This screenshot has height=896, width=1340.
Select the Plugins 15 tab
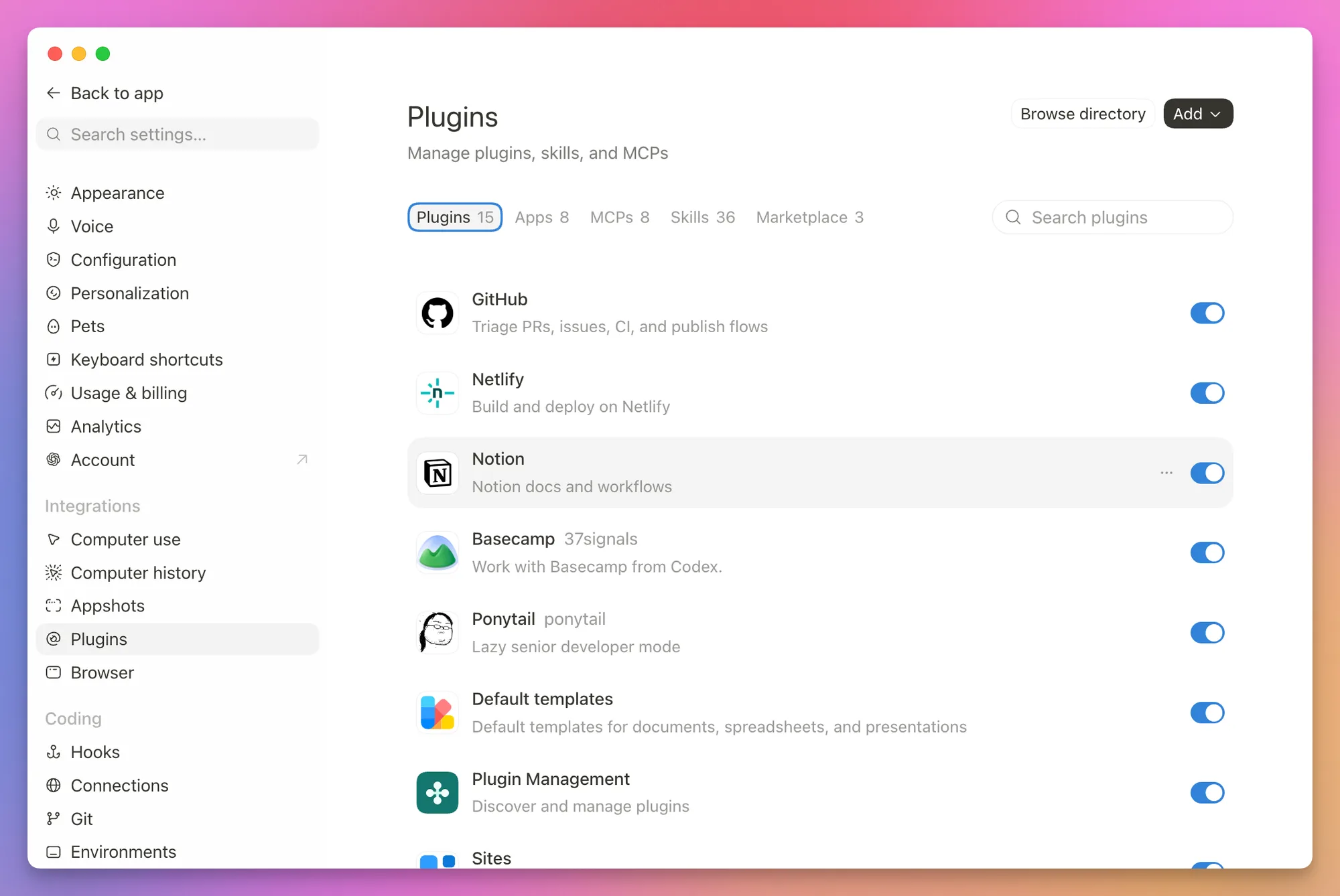pos(455,217)
